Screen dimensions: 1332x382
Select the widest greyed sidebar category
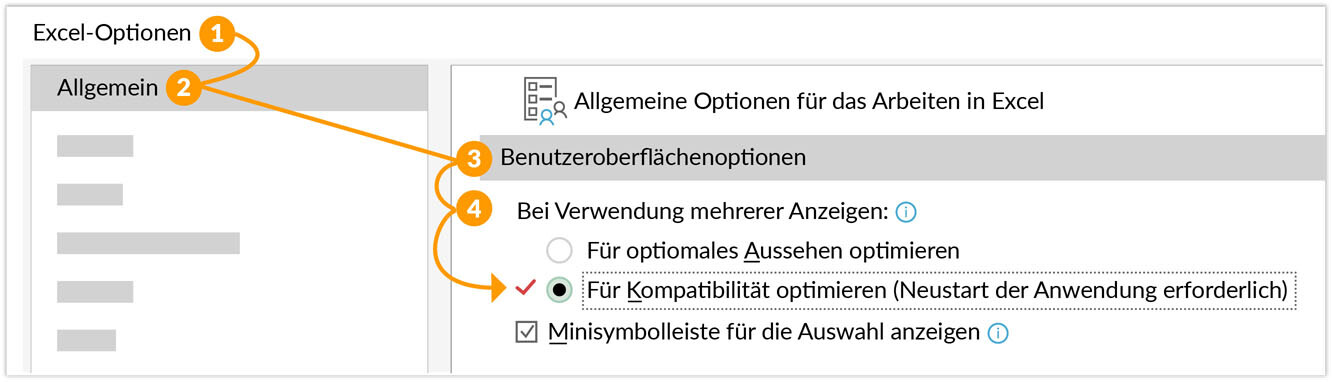click(x=148, y=243)
